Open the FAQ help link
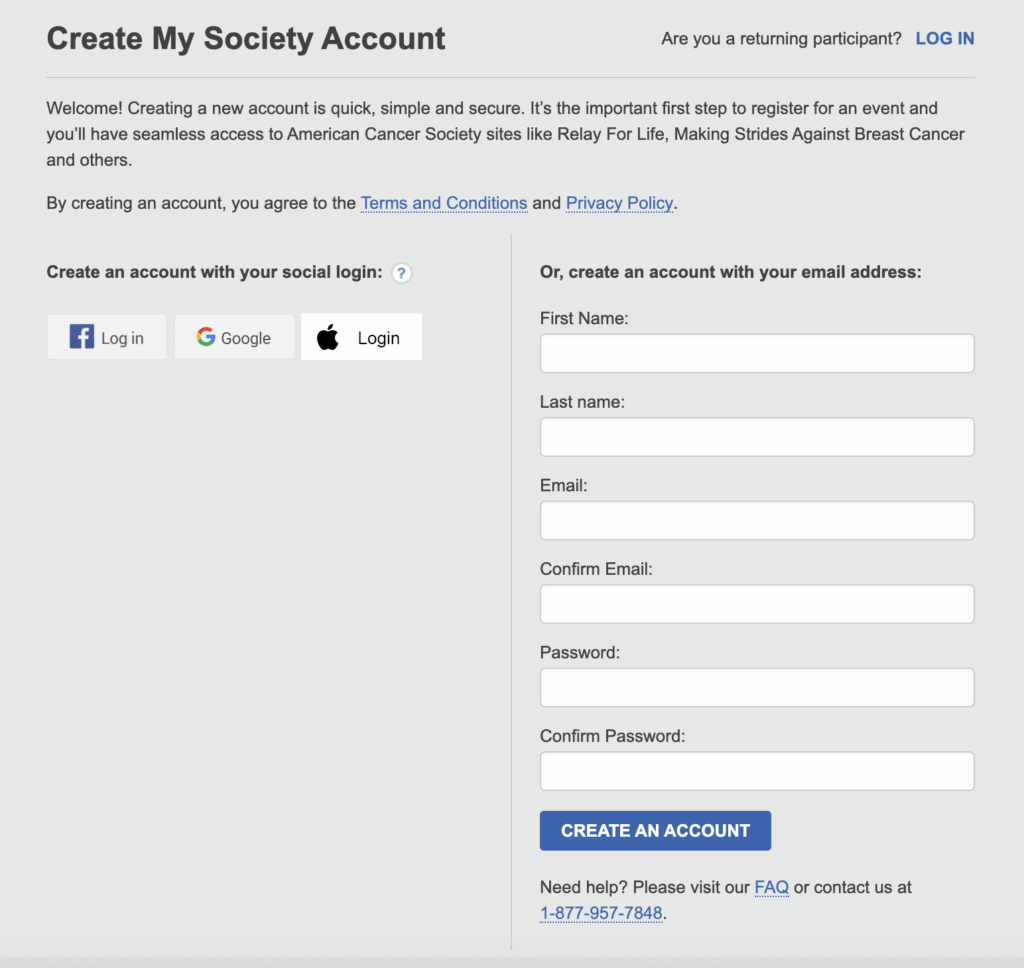The width and height of the screenshot is (1024, 968). 771,887
